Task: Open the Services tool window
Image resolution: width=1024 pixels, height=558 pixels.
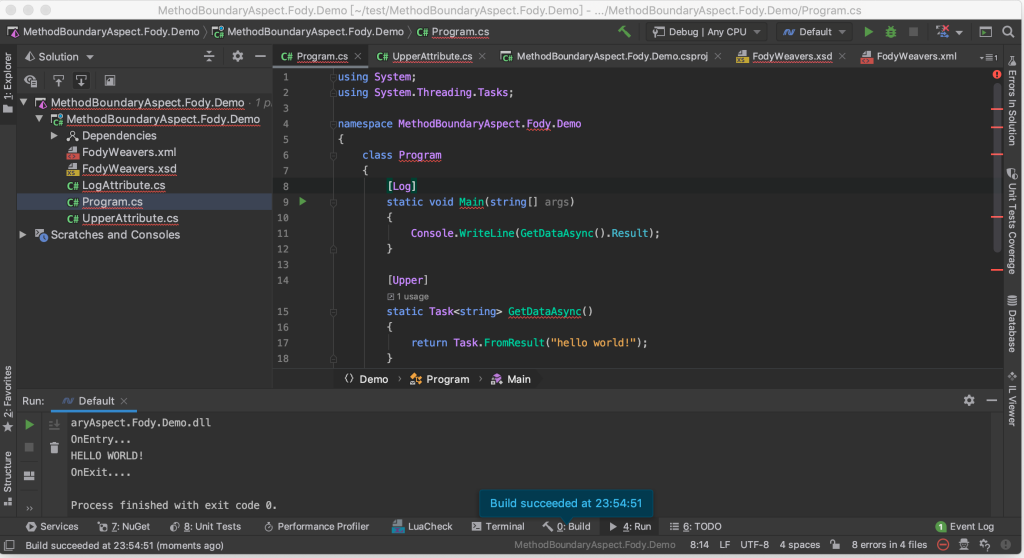Action: click(52, 527)
